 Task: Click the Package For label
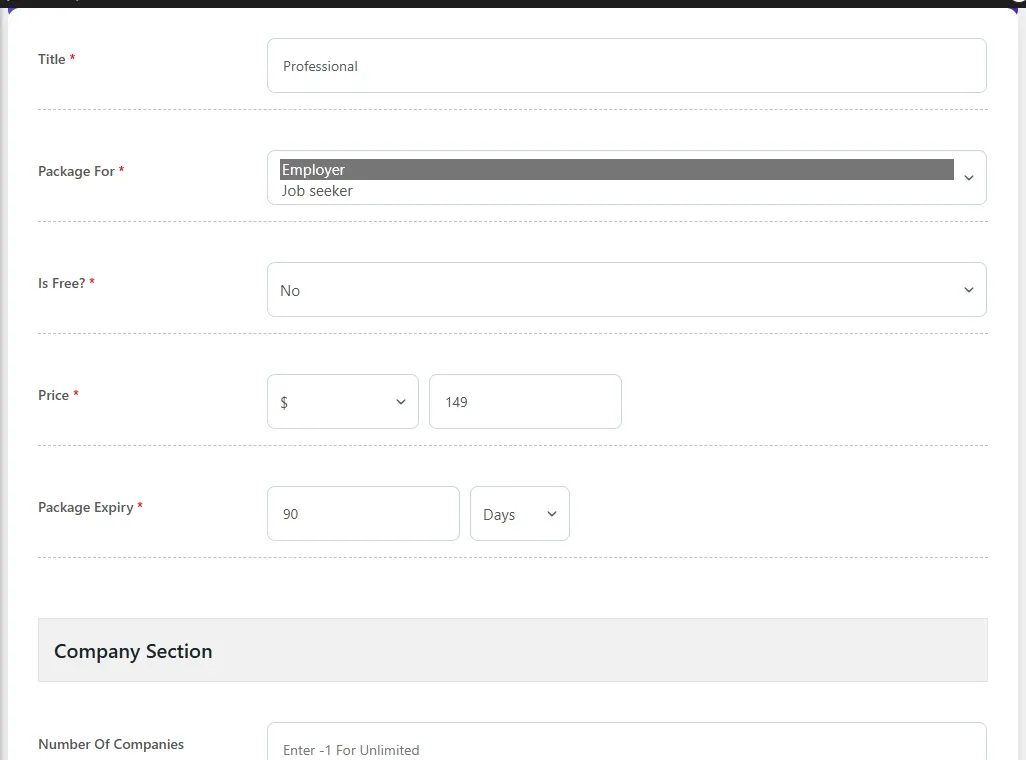click(x=76, y=172)
